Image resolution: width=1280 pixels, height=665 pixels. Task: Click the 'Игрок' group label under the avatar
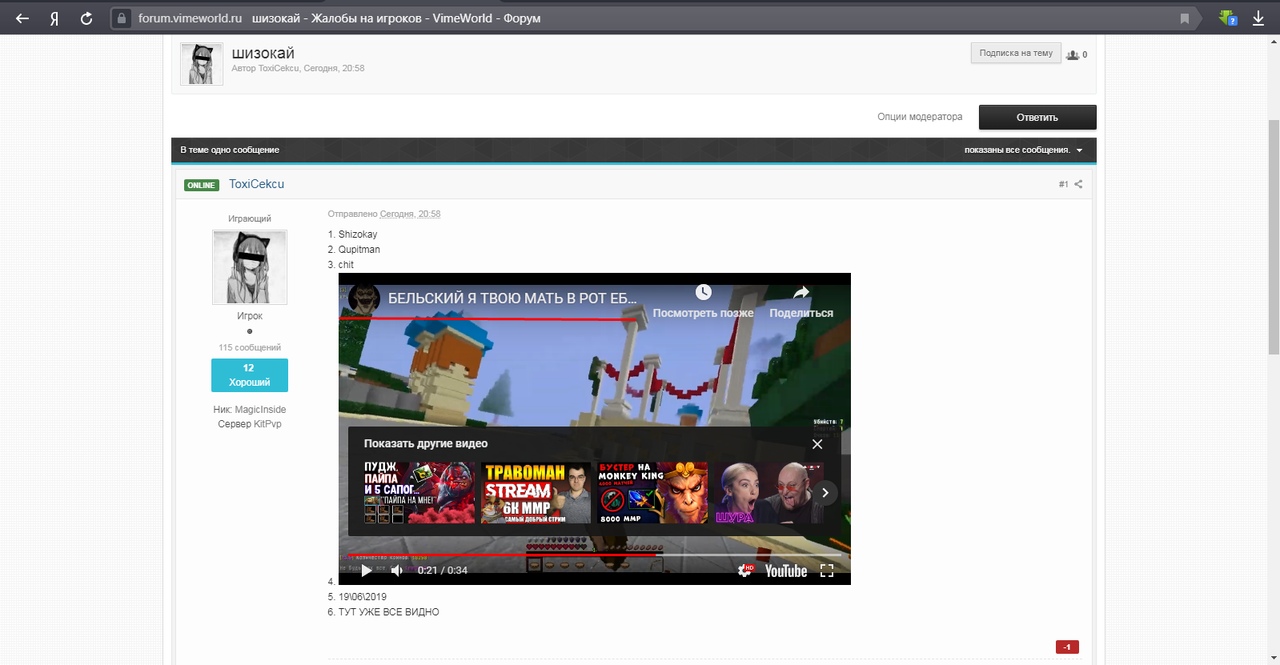coord(250,316)
